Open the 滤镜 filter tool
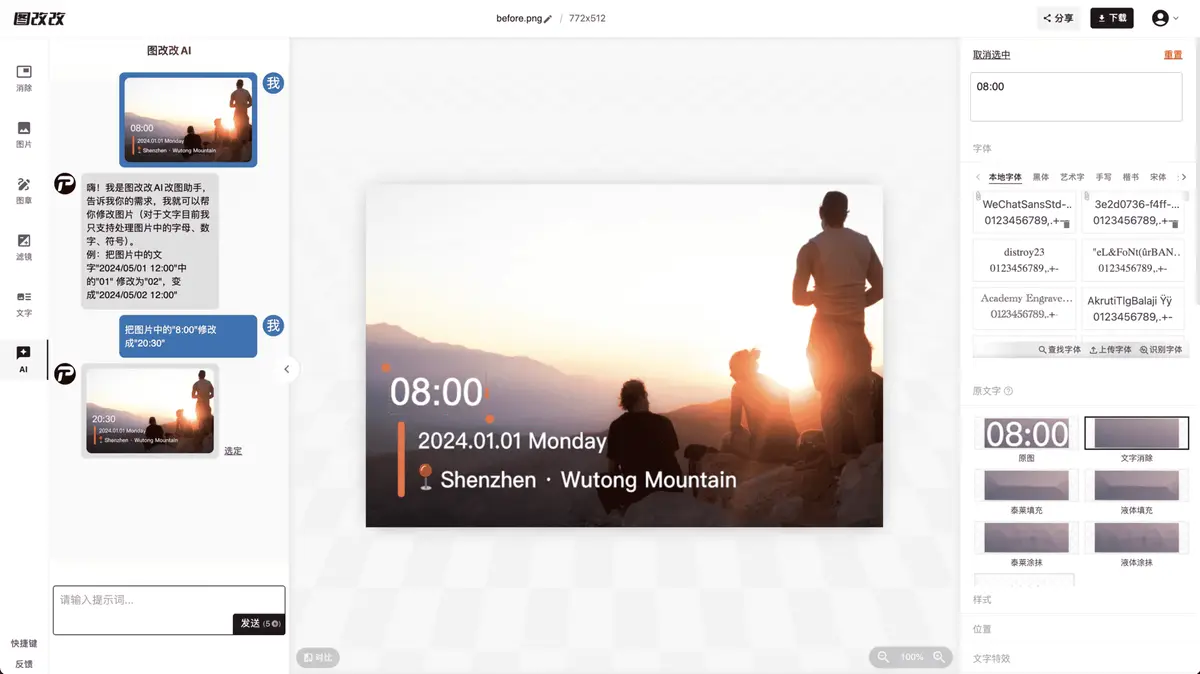 click(24, 247)
